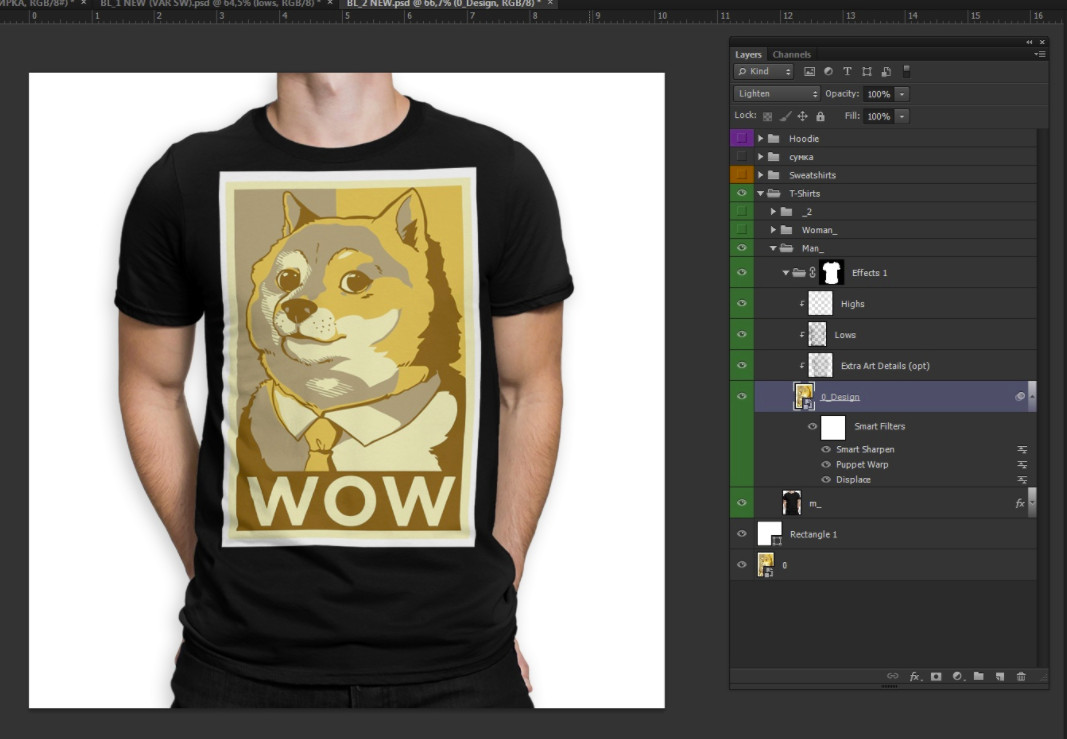Open the Layers panel flyout menu
Screen dimensions: 1067x739
pos(1040,54)
